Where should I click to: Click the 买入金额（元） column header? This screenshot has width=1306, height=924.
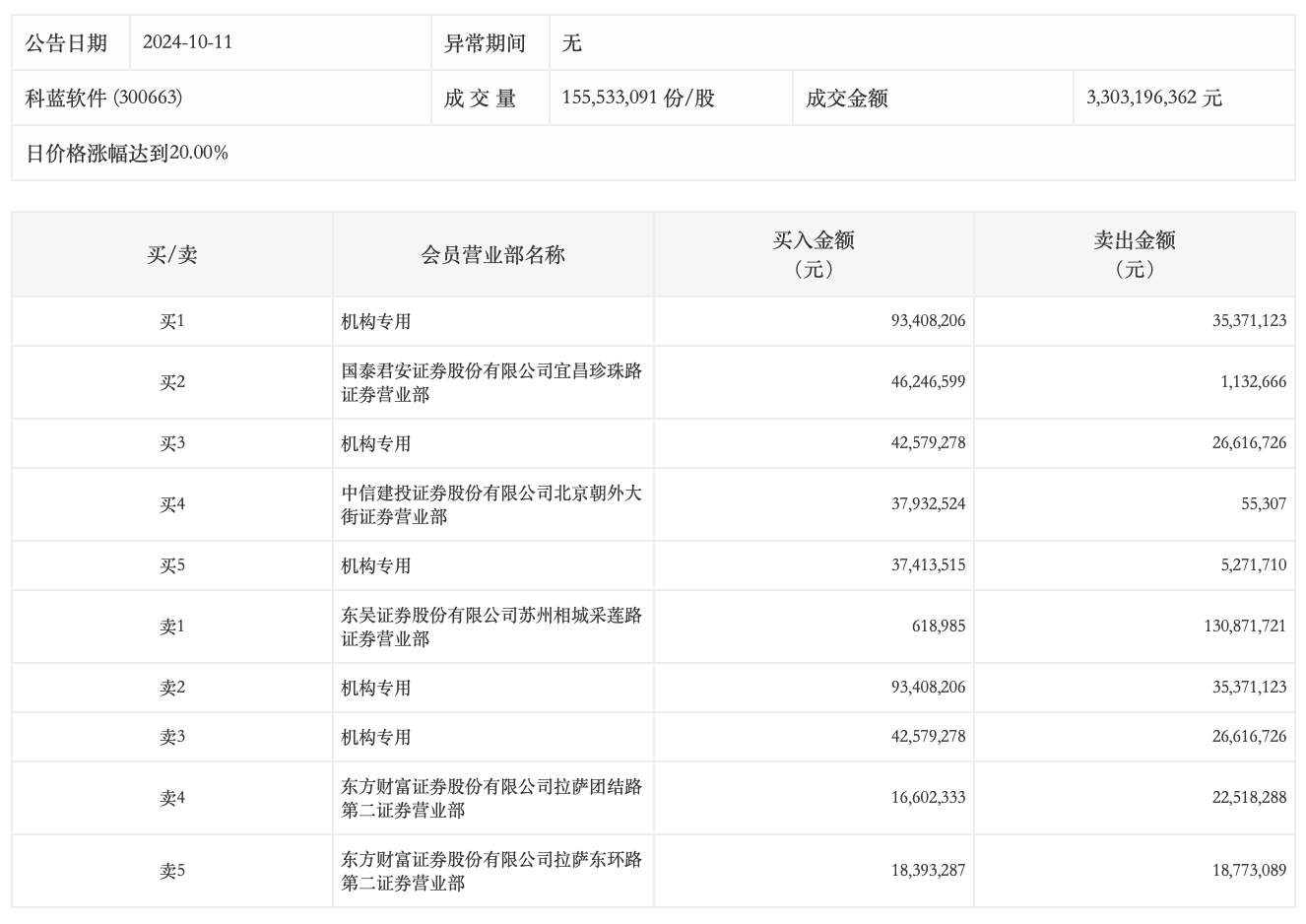(814, 255)
